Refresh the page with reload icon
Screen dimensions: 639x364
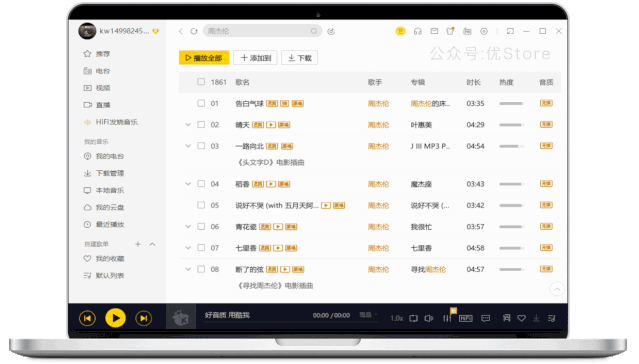(x=194, y=31)
